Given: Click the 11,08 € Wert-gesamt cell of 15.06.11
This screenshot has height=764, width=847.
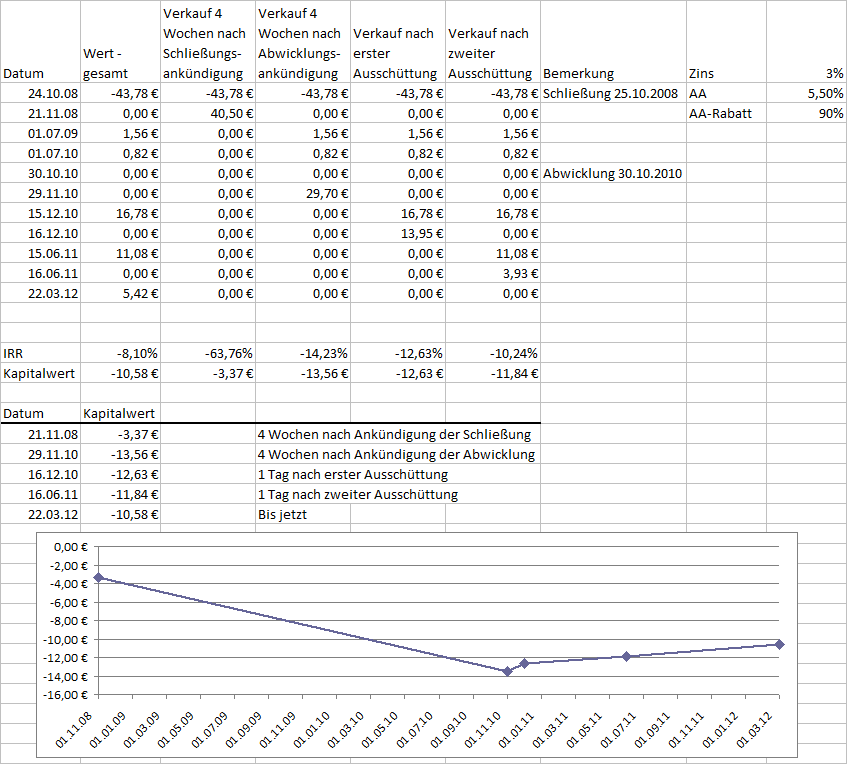Looking at the screenshot, I should tap(120, 253).
